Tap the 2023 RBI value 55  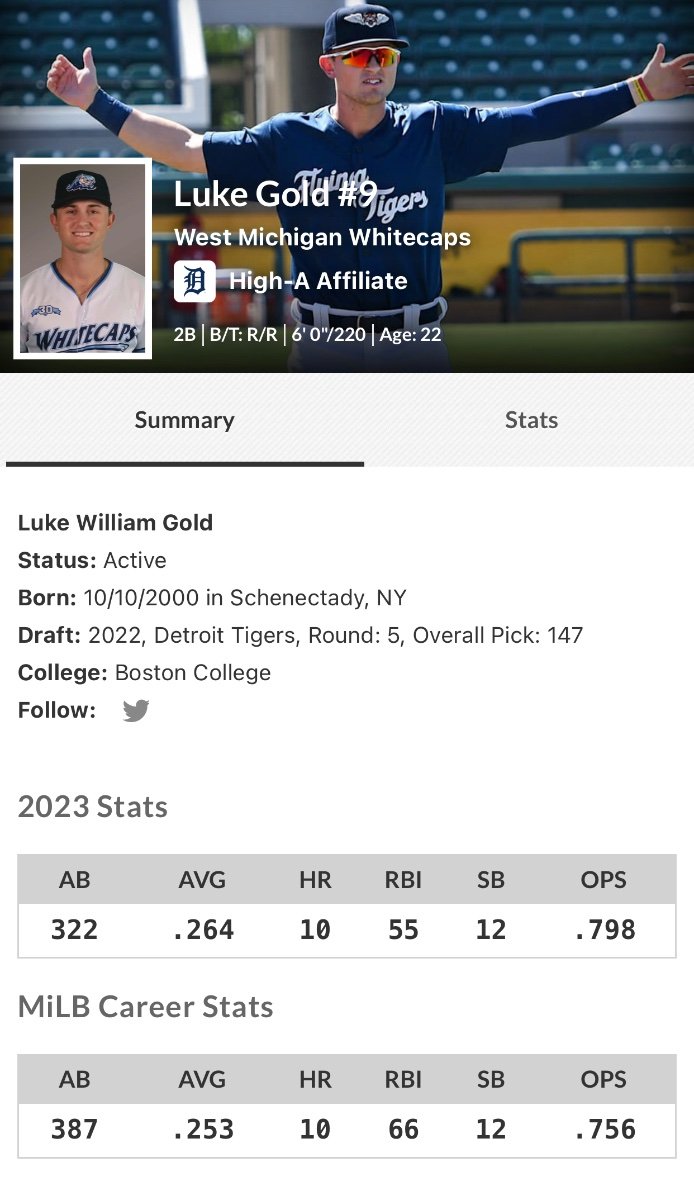(403, 930)
